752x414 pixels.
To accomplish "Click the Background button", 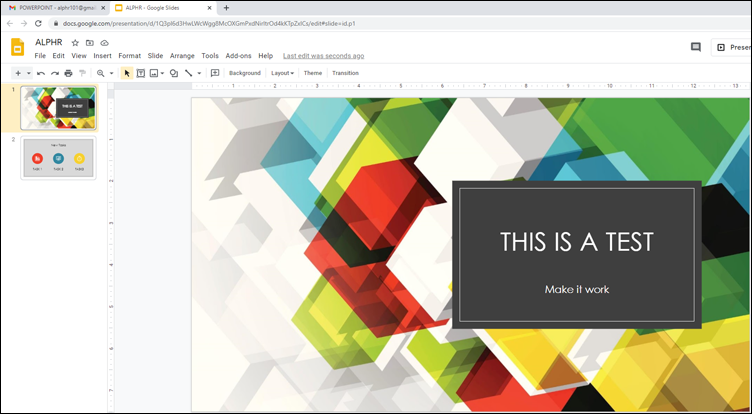I will click(245, 73).
